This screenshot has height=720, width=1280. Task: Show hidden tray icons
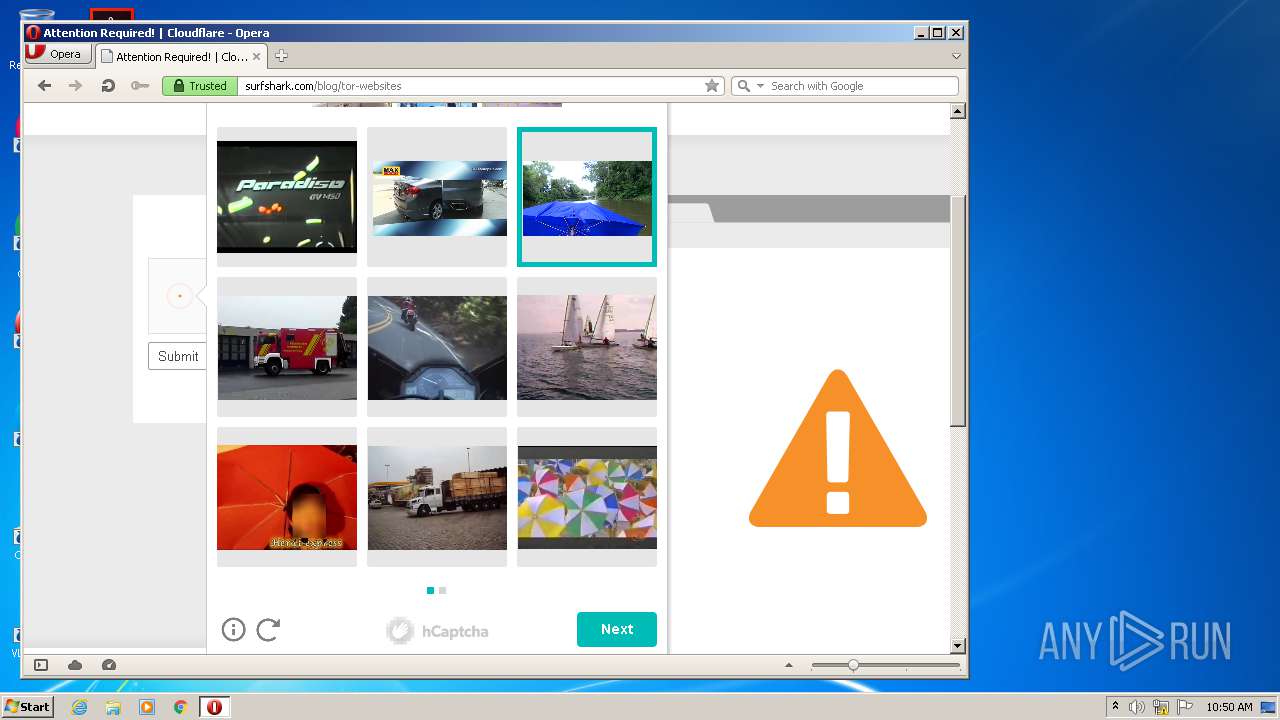click(x=1115, y=707)
